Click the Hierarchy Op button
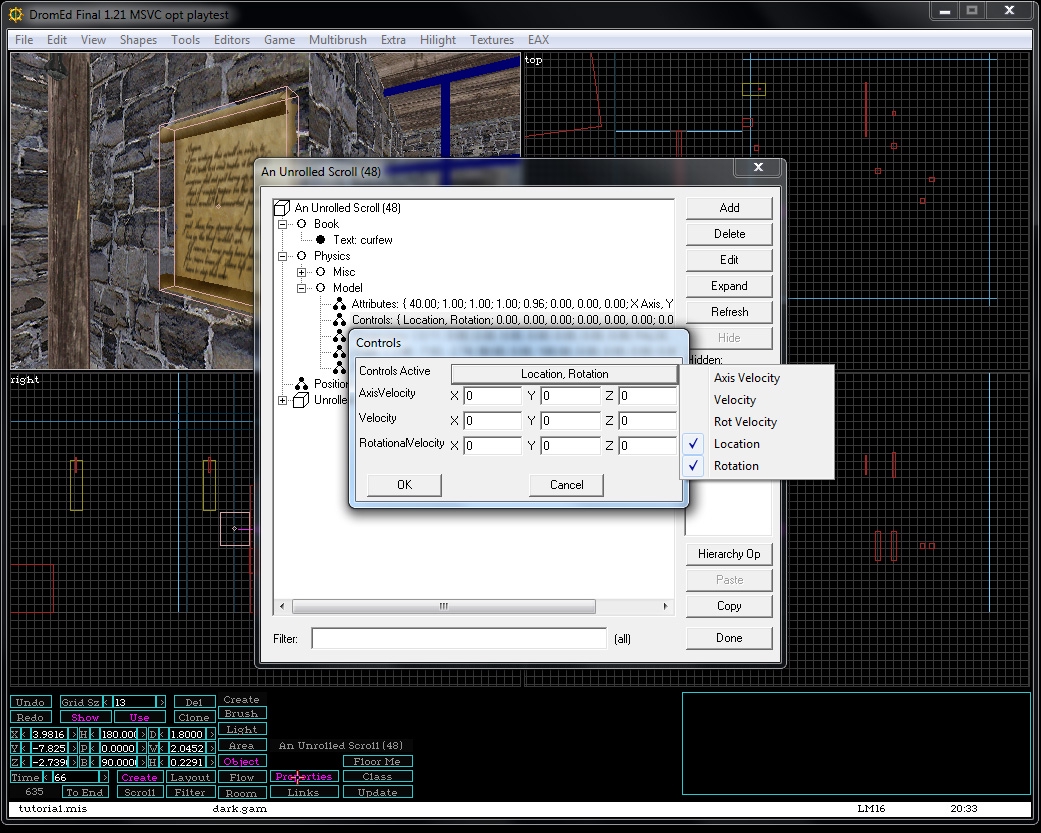1041x833 pixels. 729,554
